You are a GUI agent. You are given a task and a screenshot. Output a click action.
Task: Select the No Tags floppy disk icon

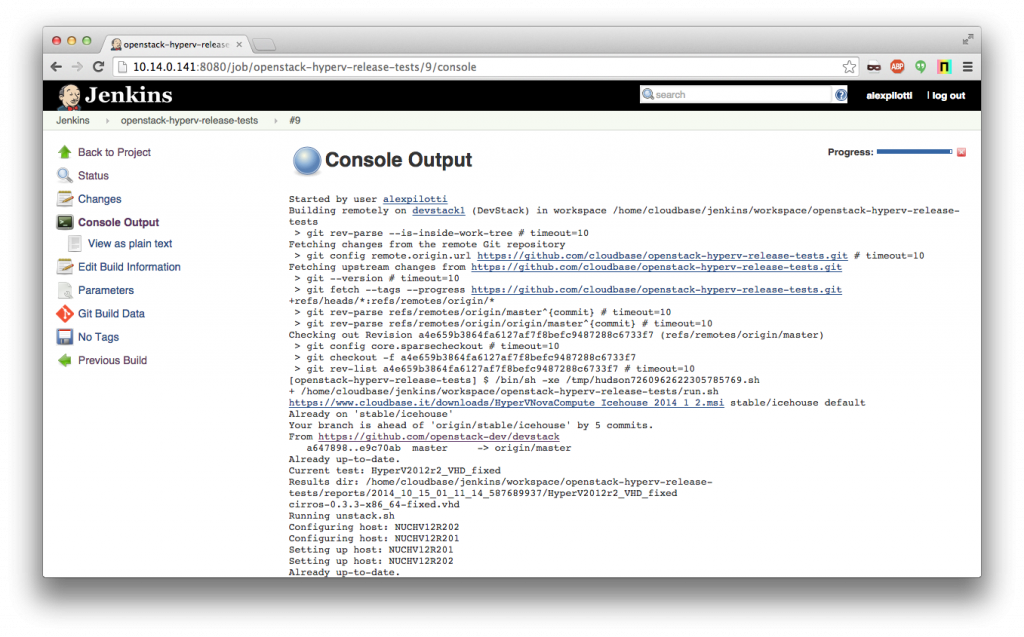click(65, 337)
